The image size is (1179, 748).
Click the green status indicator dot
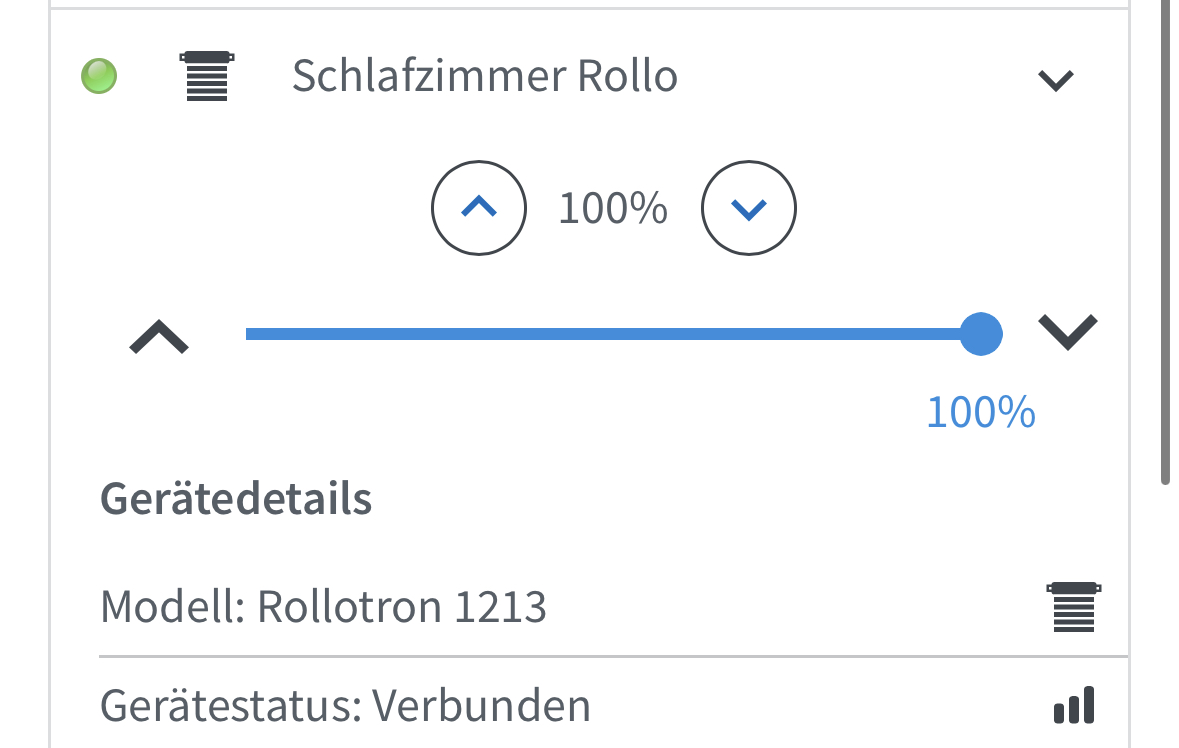coord(99,76)
